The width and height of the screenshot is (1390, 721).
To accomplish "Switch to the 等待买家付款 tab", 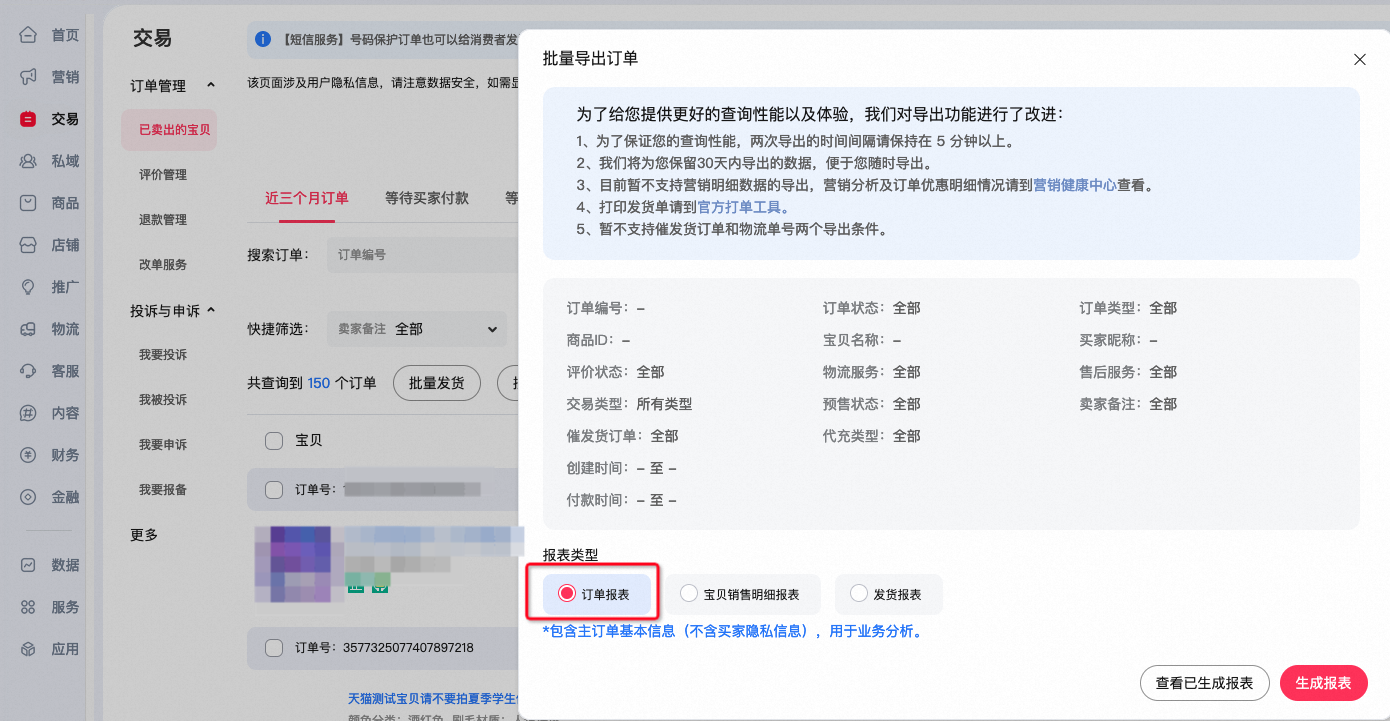I will [x=427, y=198].
